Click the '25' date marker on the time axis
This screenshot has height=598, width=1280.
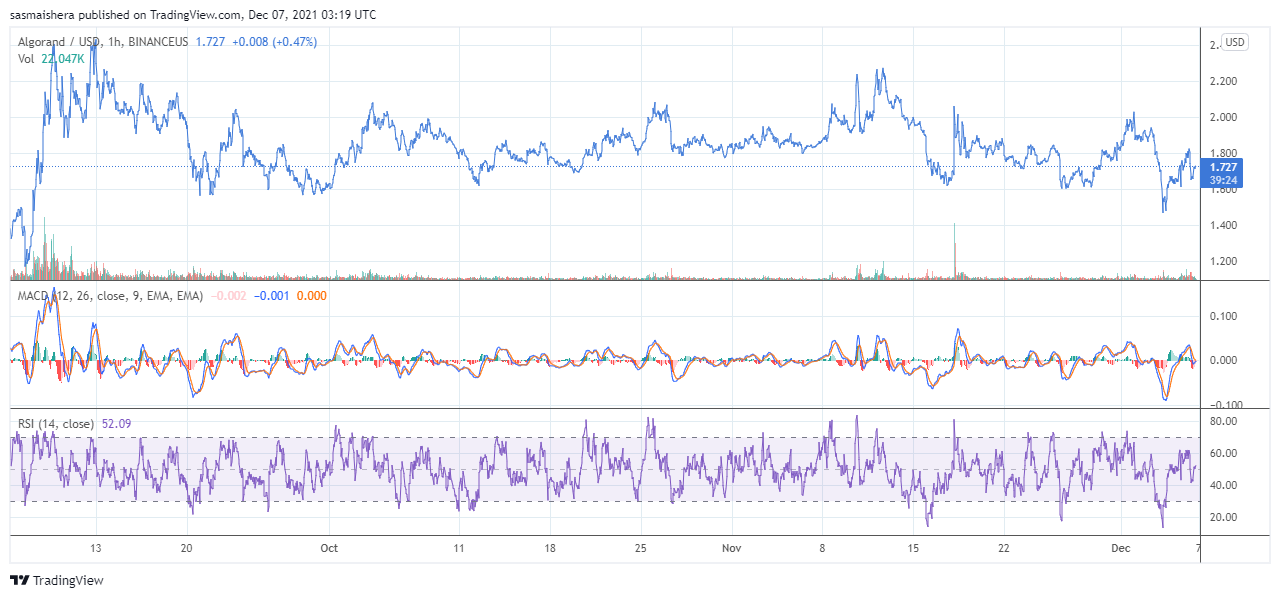641,548
